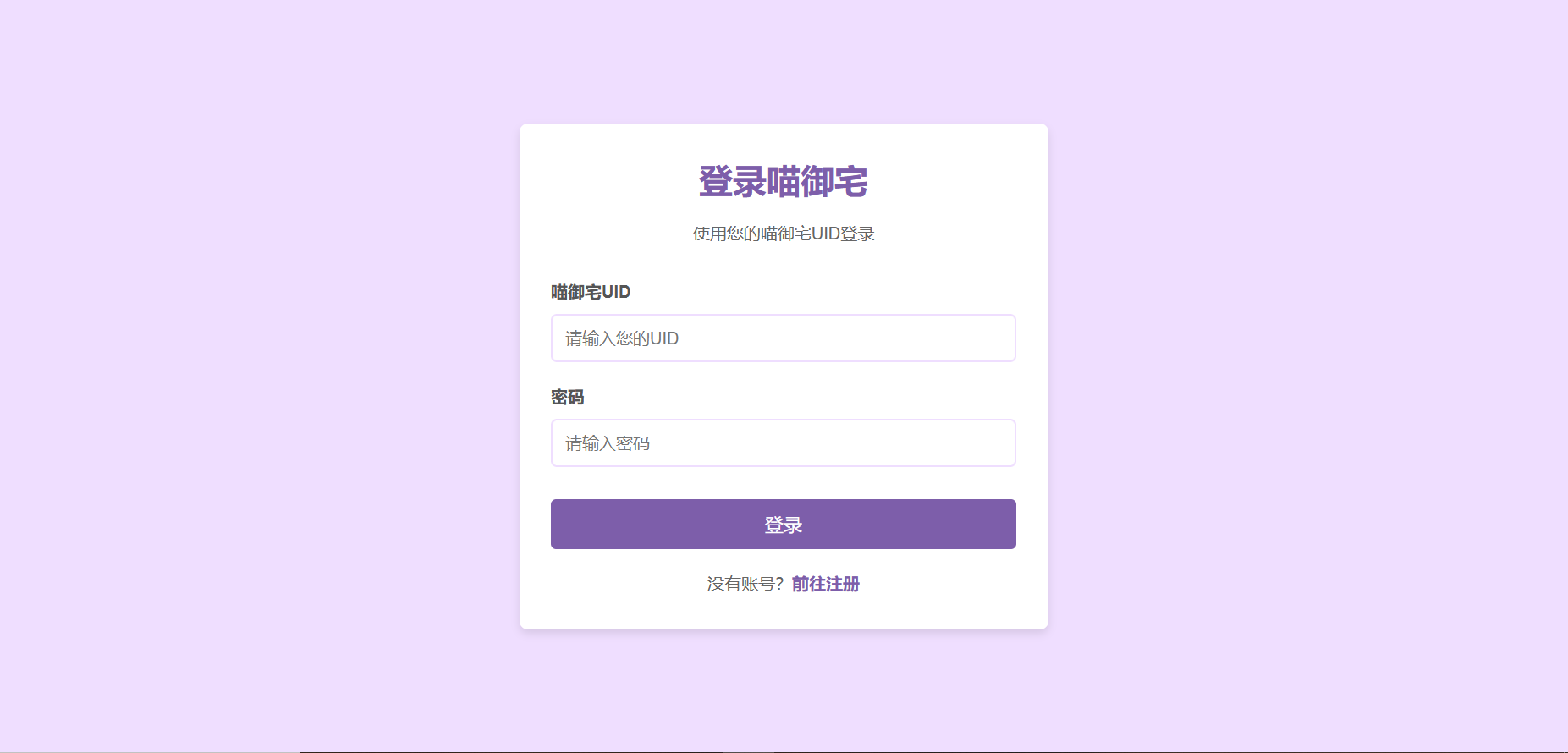Activate the UID entry box under 喵御宅UID
Viewport: 1568px width, 753px height.
pyautogui.click(x=783, y=338)
